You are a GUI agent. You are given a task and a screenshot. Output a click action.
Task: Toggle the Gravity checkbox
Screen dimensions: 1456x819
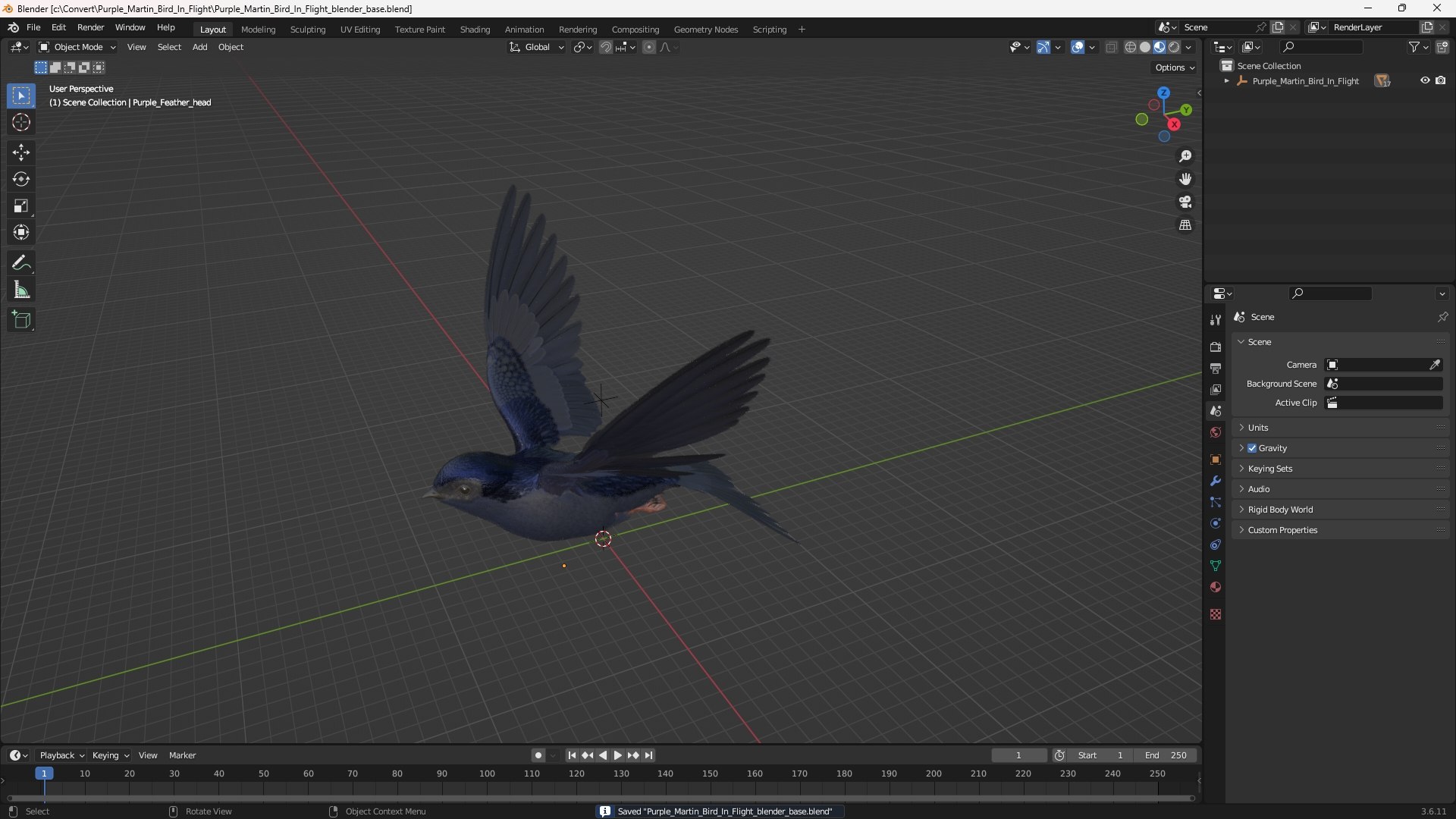click(x=1252, y=448)
